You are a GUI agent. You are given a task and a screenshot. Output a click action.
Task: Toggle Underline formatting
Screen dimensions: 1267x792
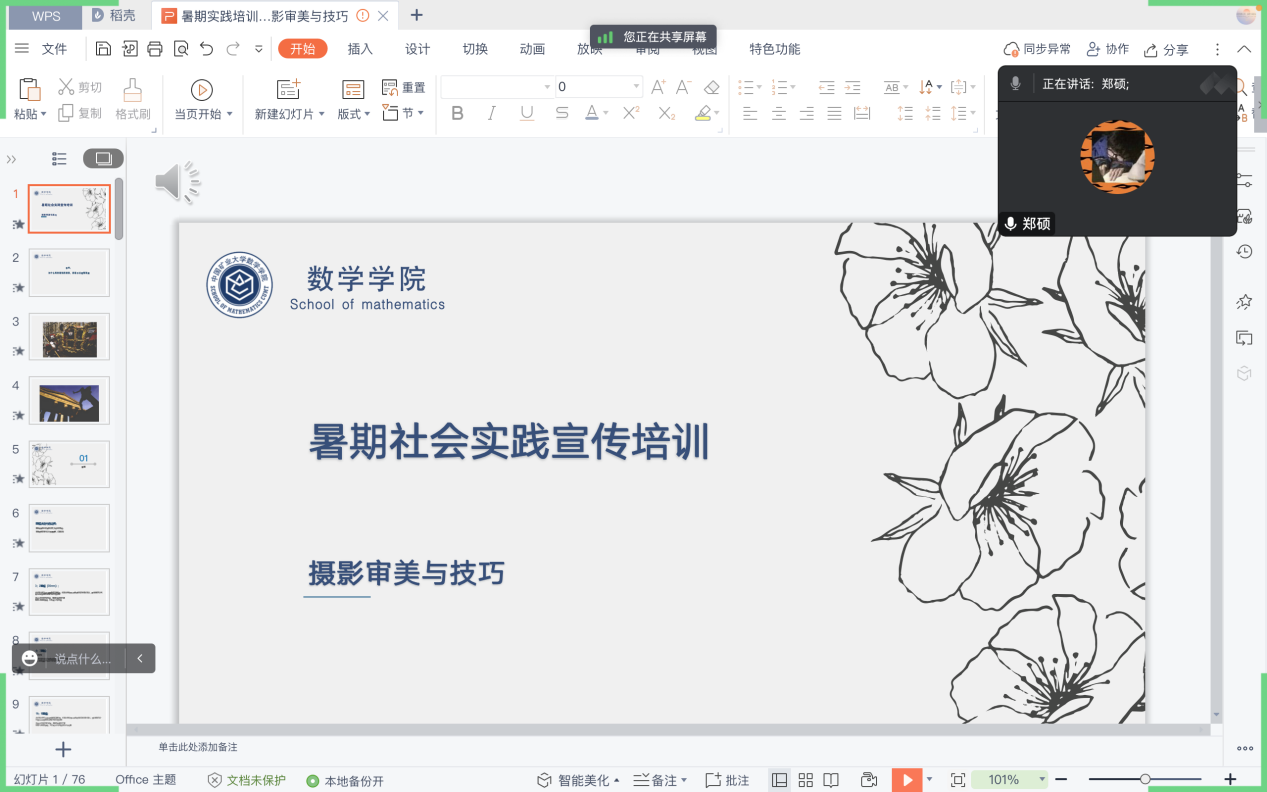[526, 113]
